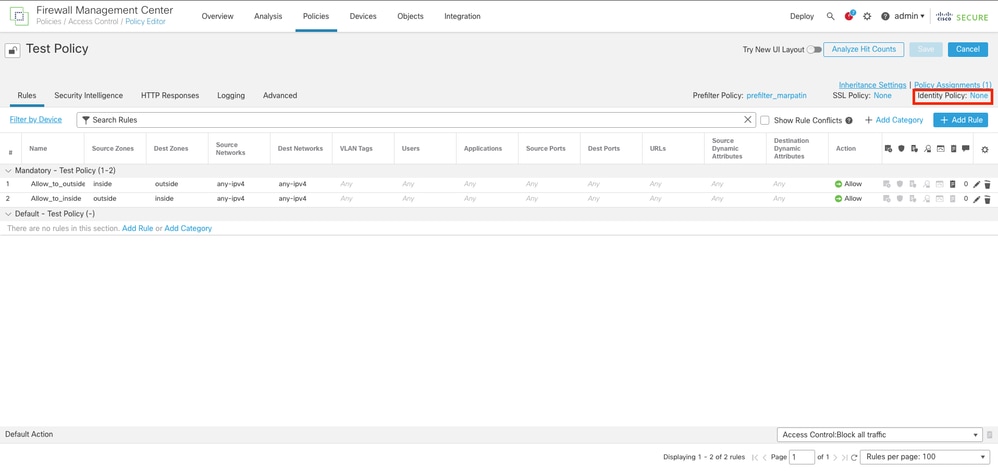Click into the Search Rules field
998x476 pixels.
click(x=416, y=120)
